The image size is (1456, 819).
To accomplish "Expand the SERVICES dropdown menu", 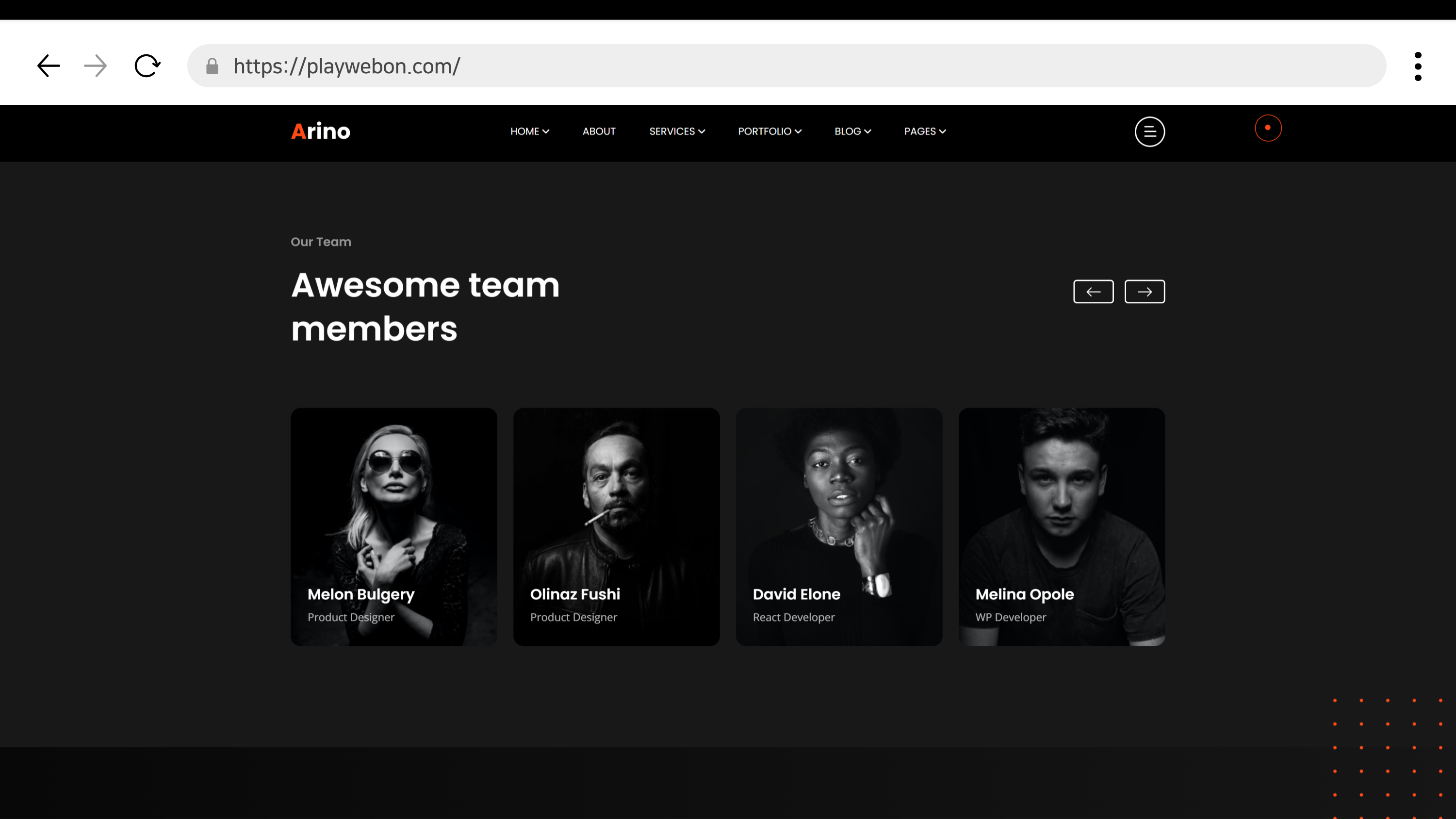I will point(676,131).
